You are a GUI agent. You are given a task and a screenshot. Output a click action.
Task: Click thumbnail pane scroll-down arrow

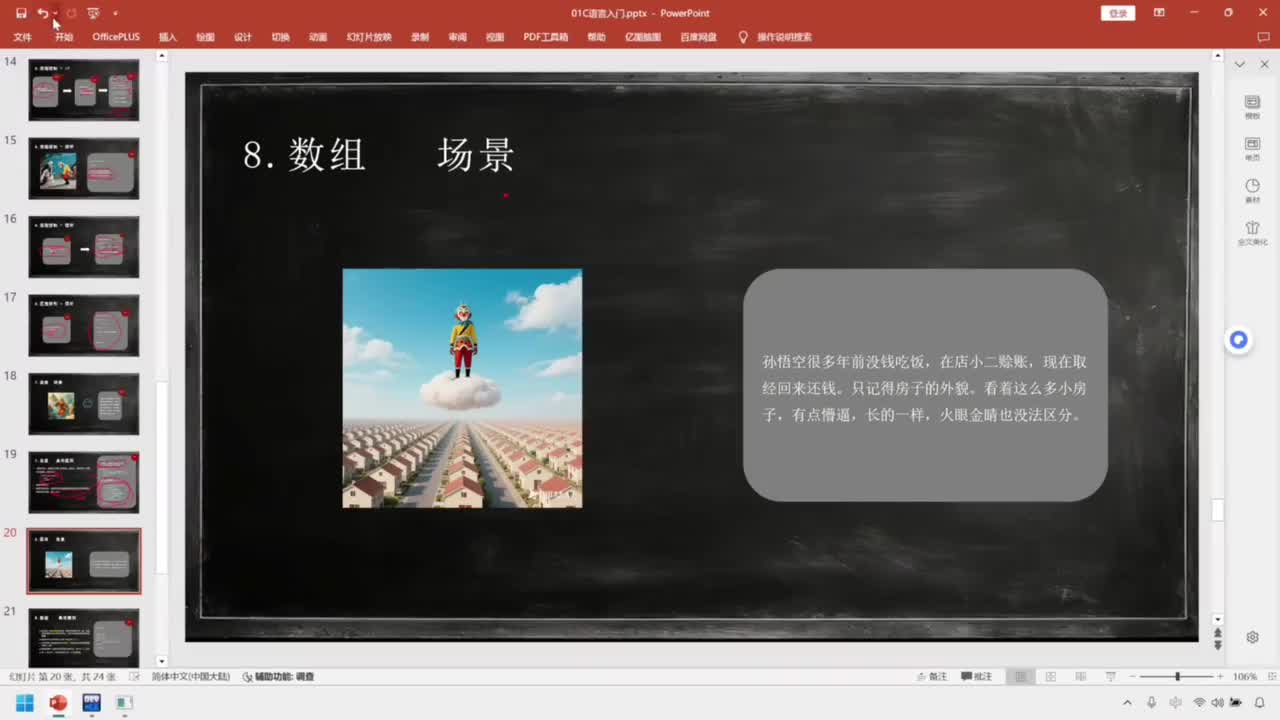(162, 661)
